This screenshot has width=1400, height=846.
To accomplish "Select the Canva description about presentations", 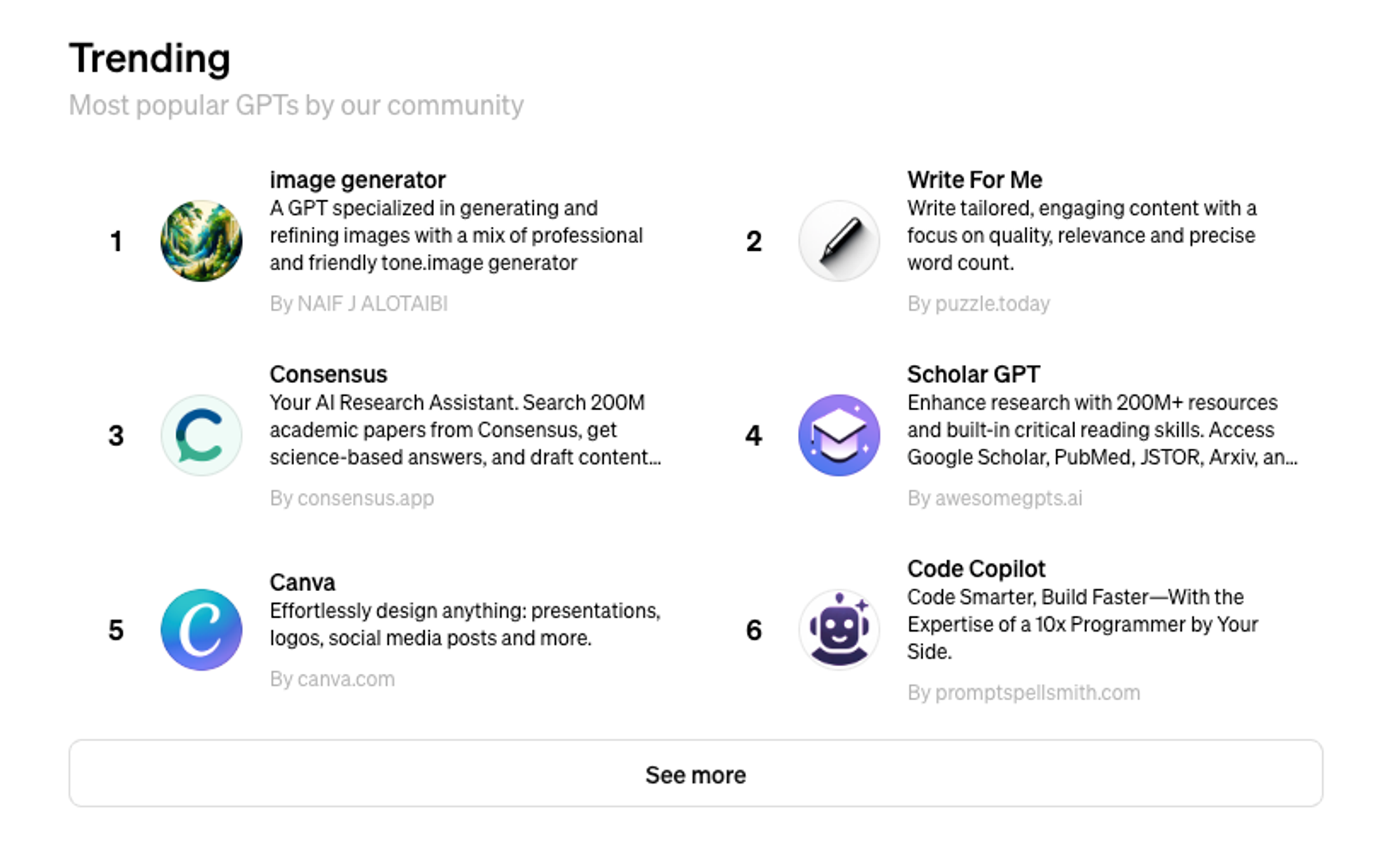I will click(465, 624).
